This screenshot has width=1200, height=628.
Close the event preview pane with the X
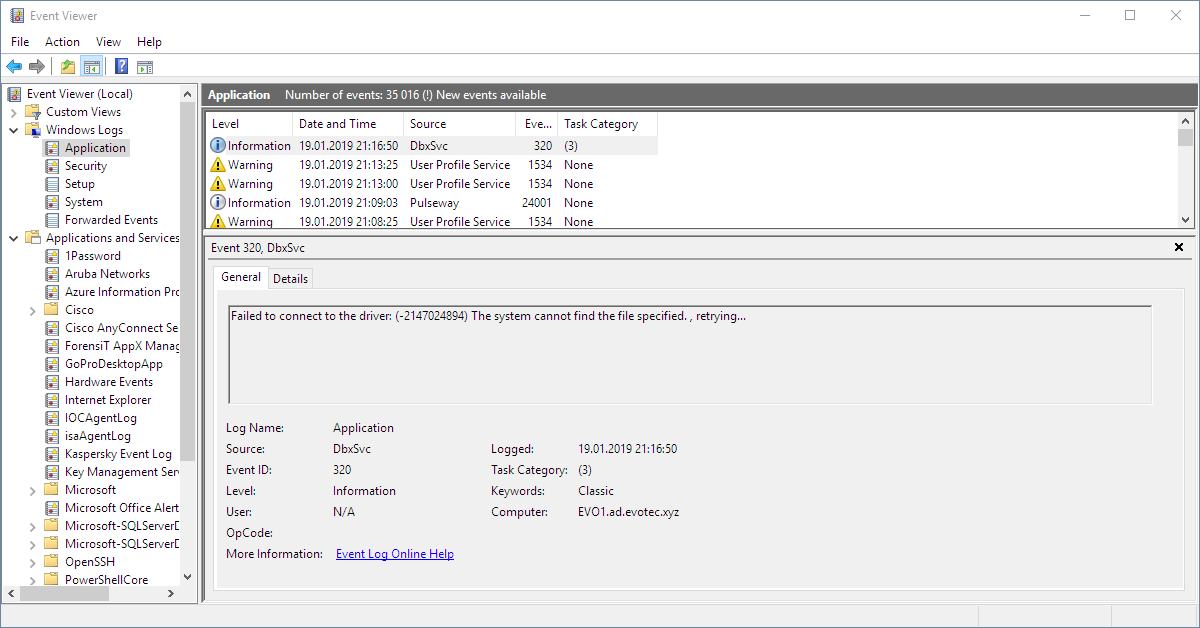pyautogui.click(x=1179, y=246)
